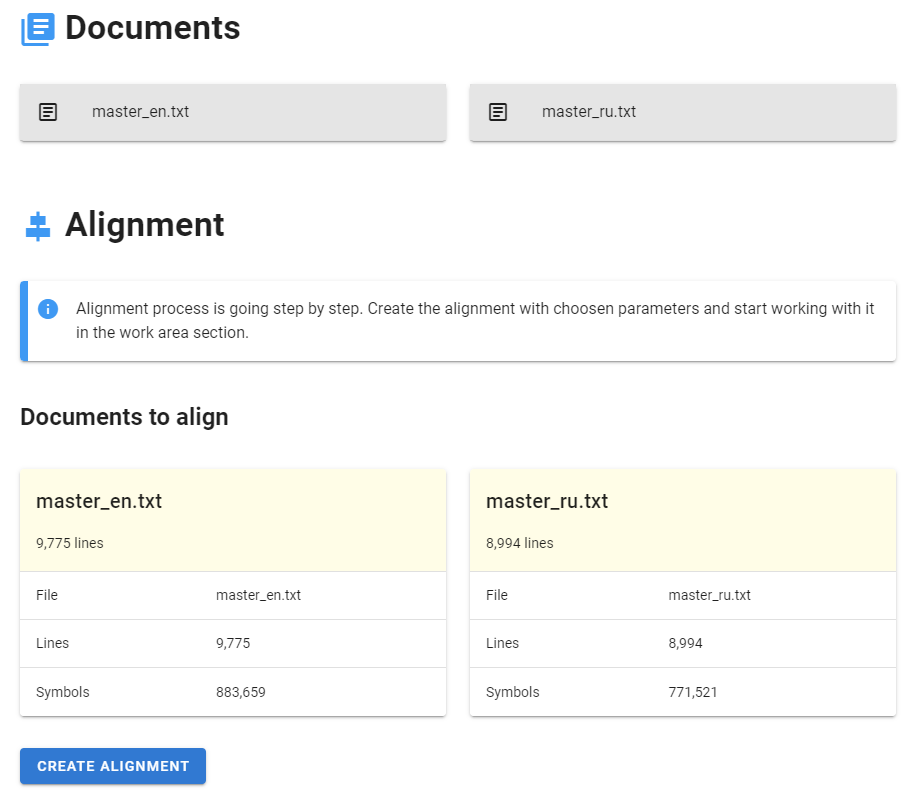Click the File row value master_en.txt
This screenshot has height=798, width=912.
pyautogui.click(x=258, y=595)
